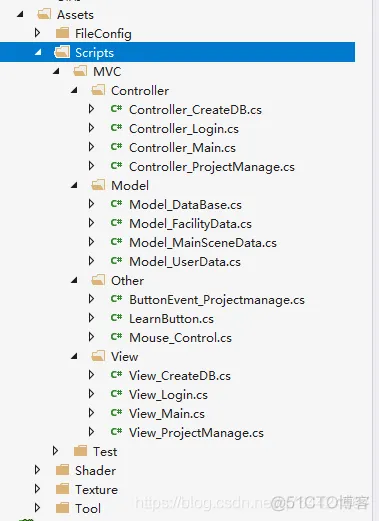379x521 pixels.
Task: Select Model_MainSceneData.cs file name
Action: pyautogui.click(x=203, y=243)
